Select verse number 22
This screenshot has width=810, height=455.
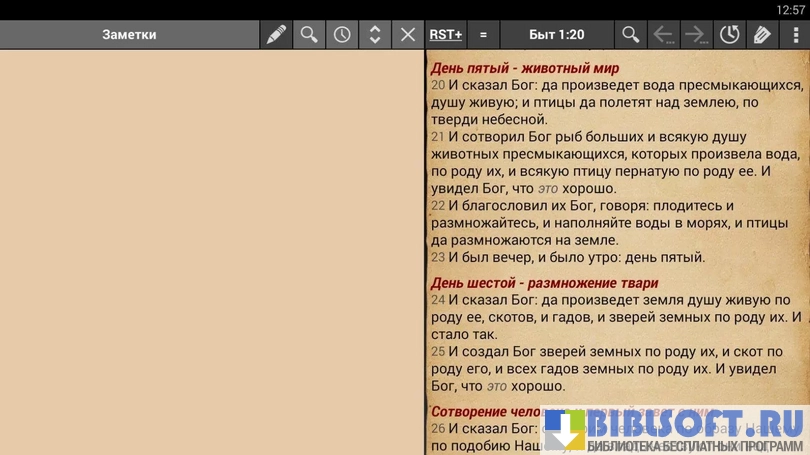[438, 206]
